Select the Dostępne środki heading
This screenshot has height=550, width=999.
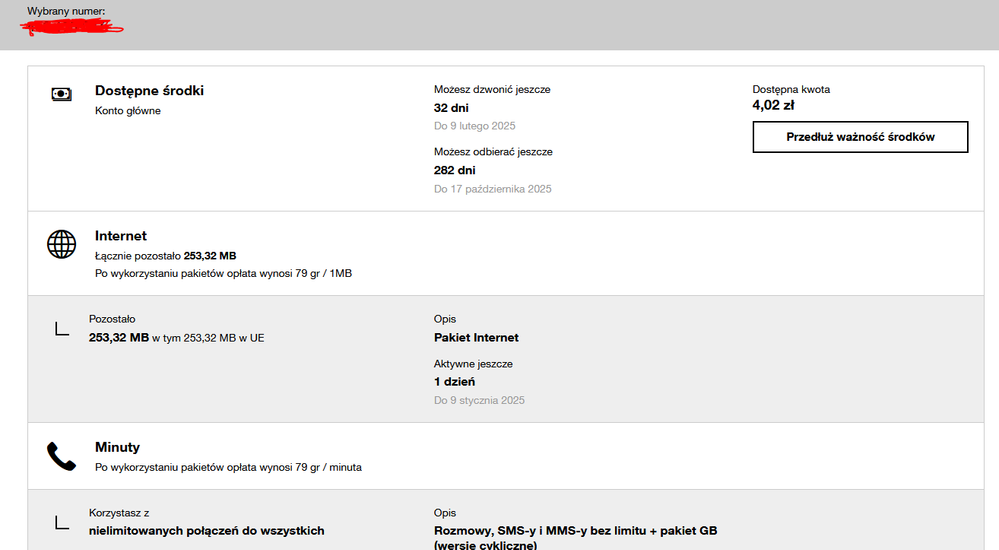coord(149,91)
